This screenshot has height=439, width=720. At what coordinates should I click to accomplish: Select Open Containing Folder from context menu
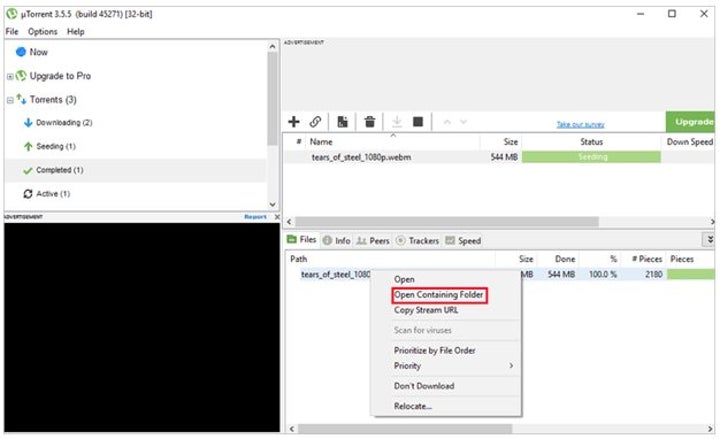(x=438, y=295)
